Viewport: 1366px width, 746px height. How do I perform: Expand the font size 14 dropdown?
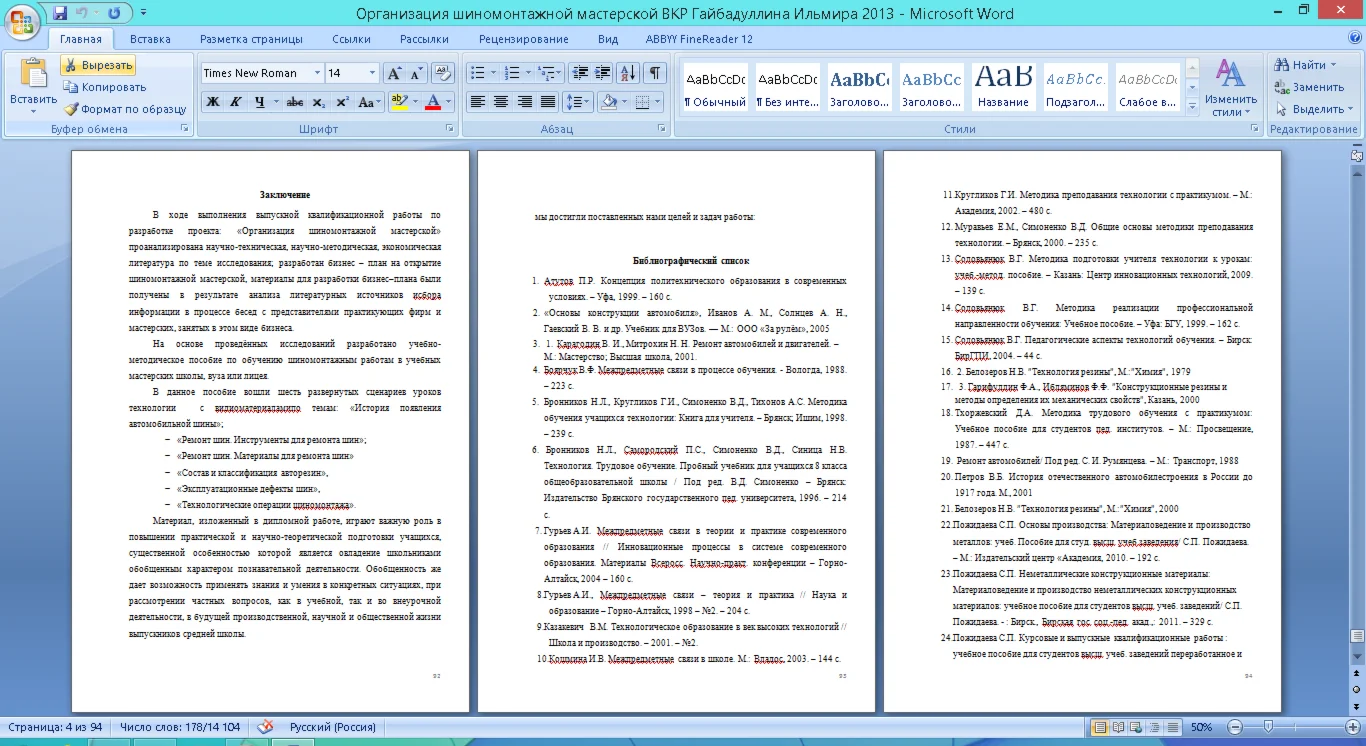[x=372, y=73]
